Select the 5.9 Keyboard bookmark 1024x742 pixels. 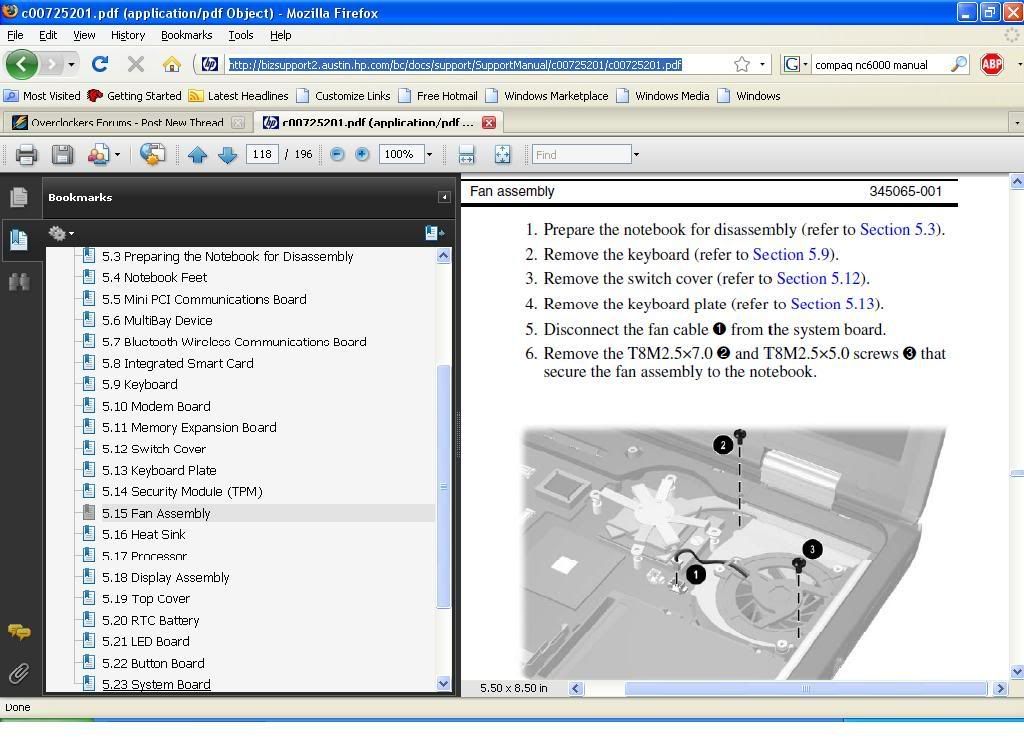click(x=140, y=384)
